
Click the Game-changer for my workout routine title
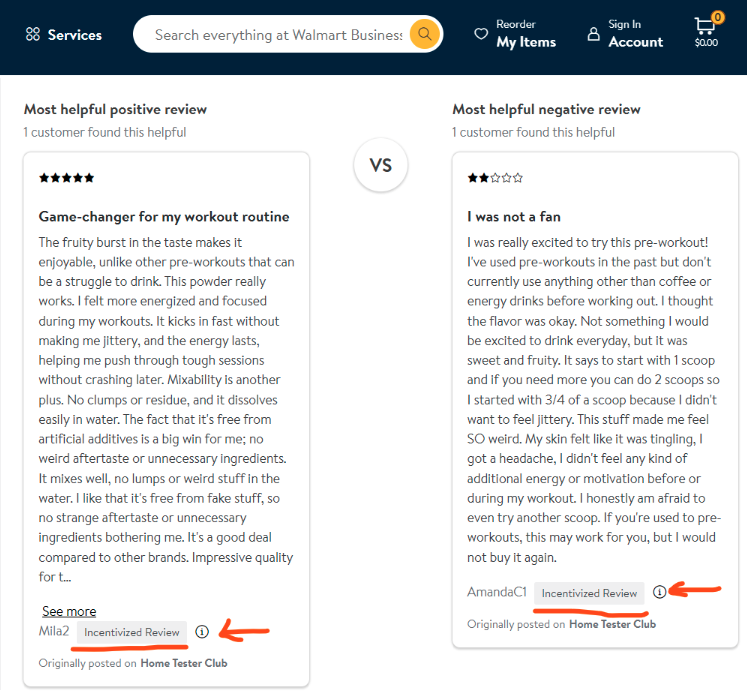[x=164, y=217]
